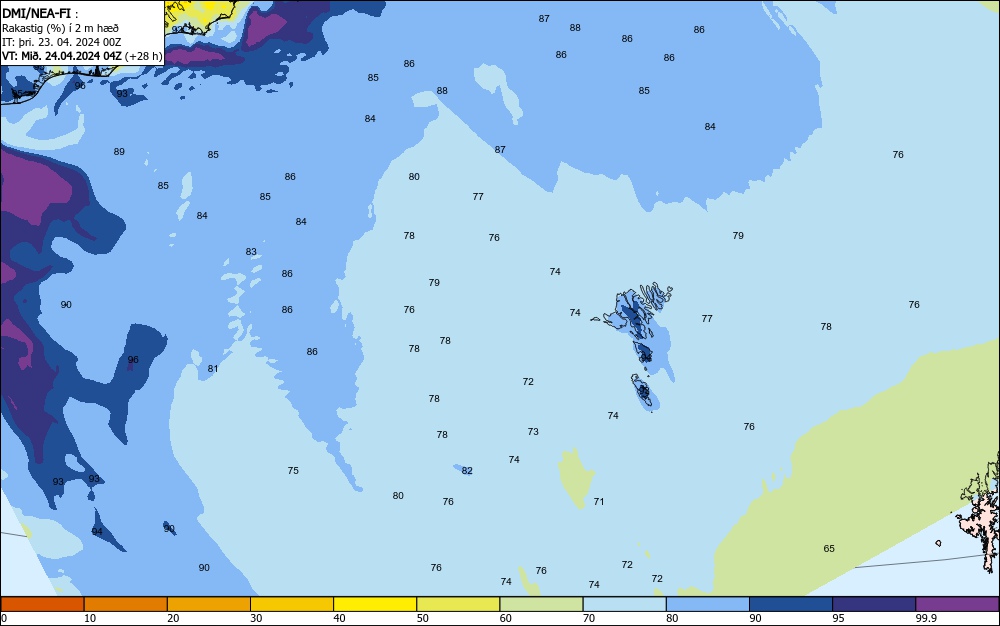Click the 20–30 amber legend swatch

pos(209,604)
